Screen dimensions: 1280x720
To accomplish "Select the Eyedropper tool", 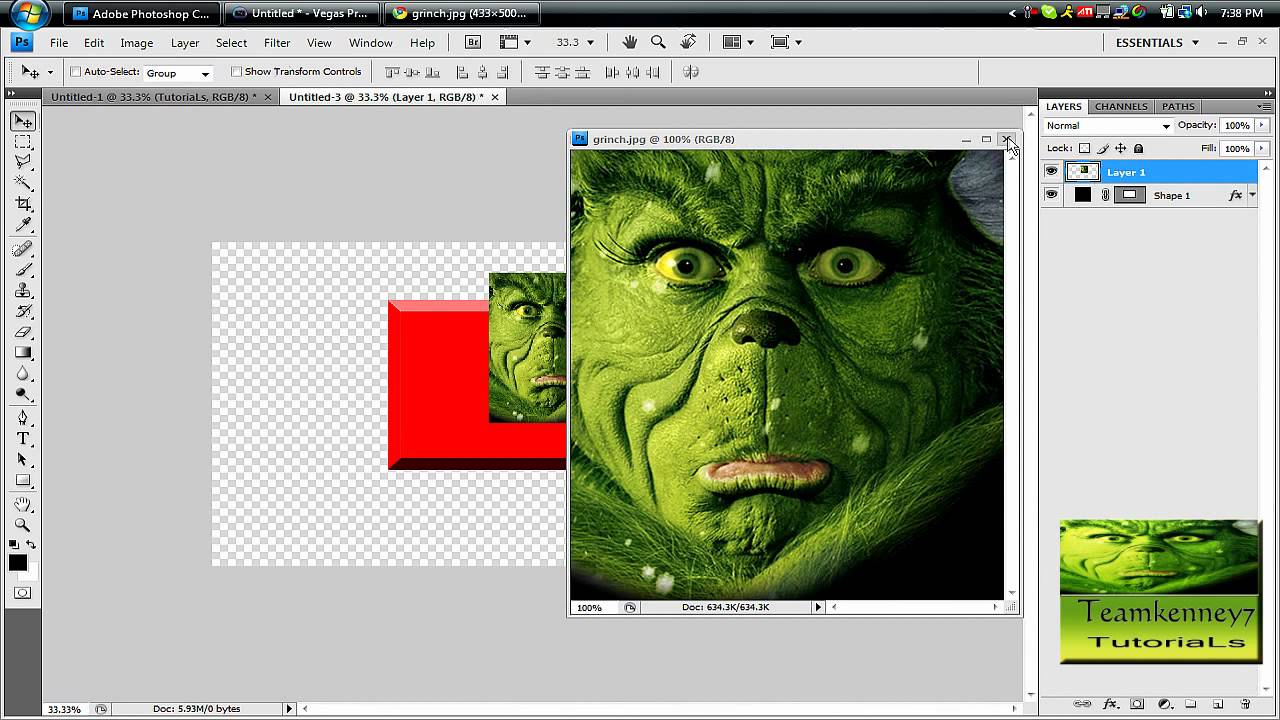I will [x=23, y=224].
